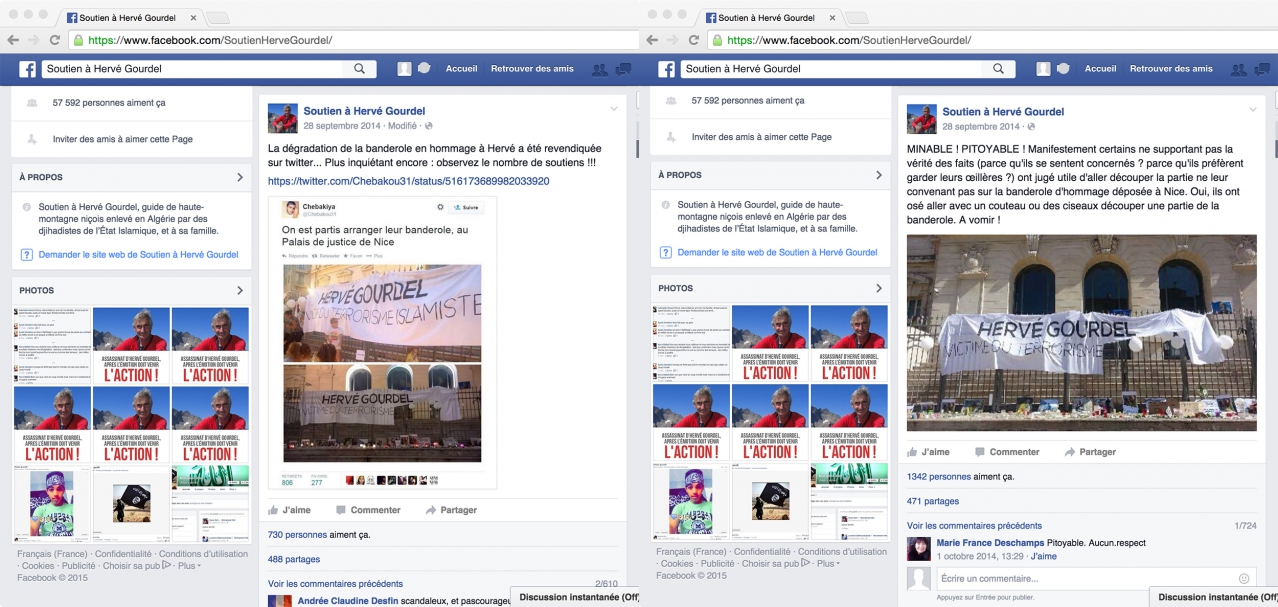1278x607 pixels.
Task: Open the messages icon in the left window
Action: click(623, 69)
